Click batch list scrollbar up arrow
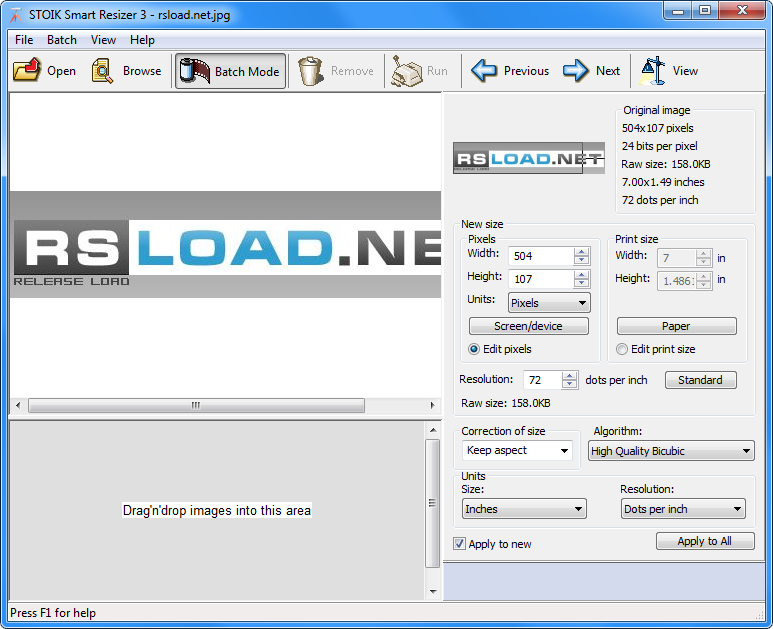 coord(433,430)
